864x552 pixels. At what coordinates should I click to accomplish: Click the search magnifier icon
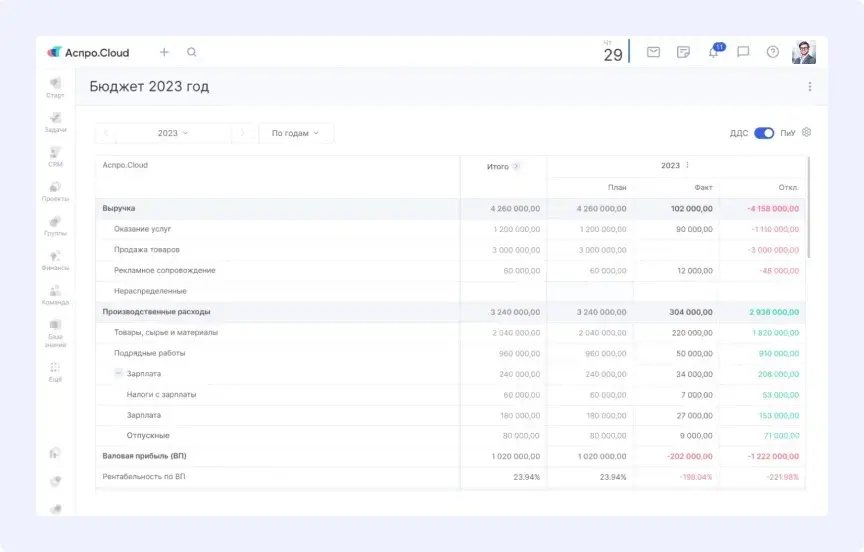pos(192,52)
